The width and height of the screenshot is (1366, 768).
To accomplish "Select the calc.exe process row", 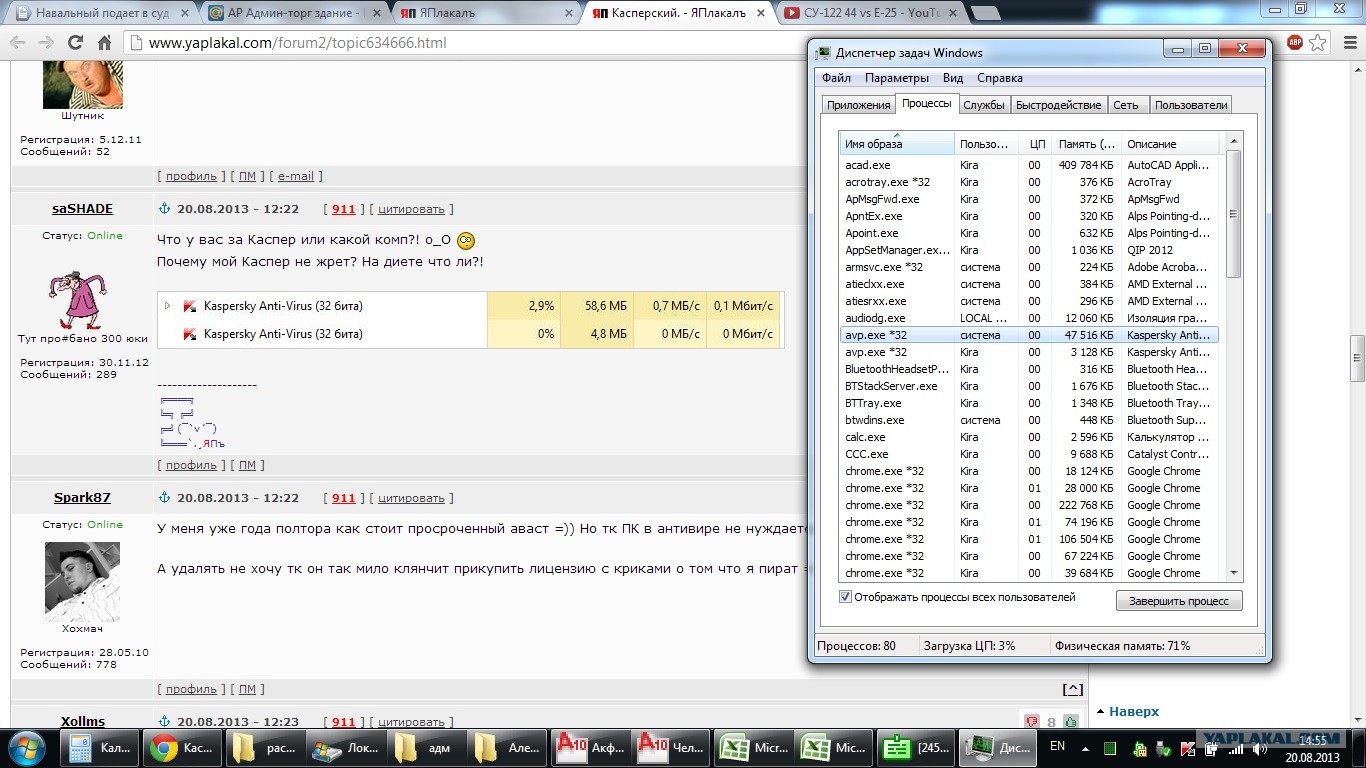I will 1029,437.
